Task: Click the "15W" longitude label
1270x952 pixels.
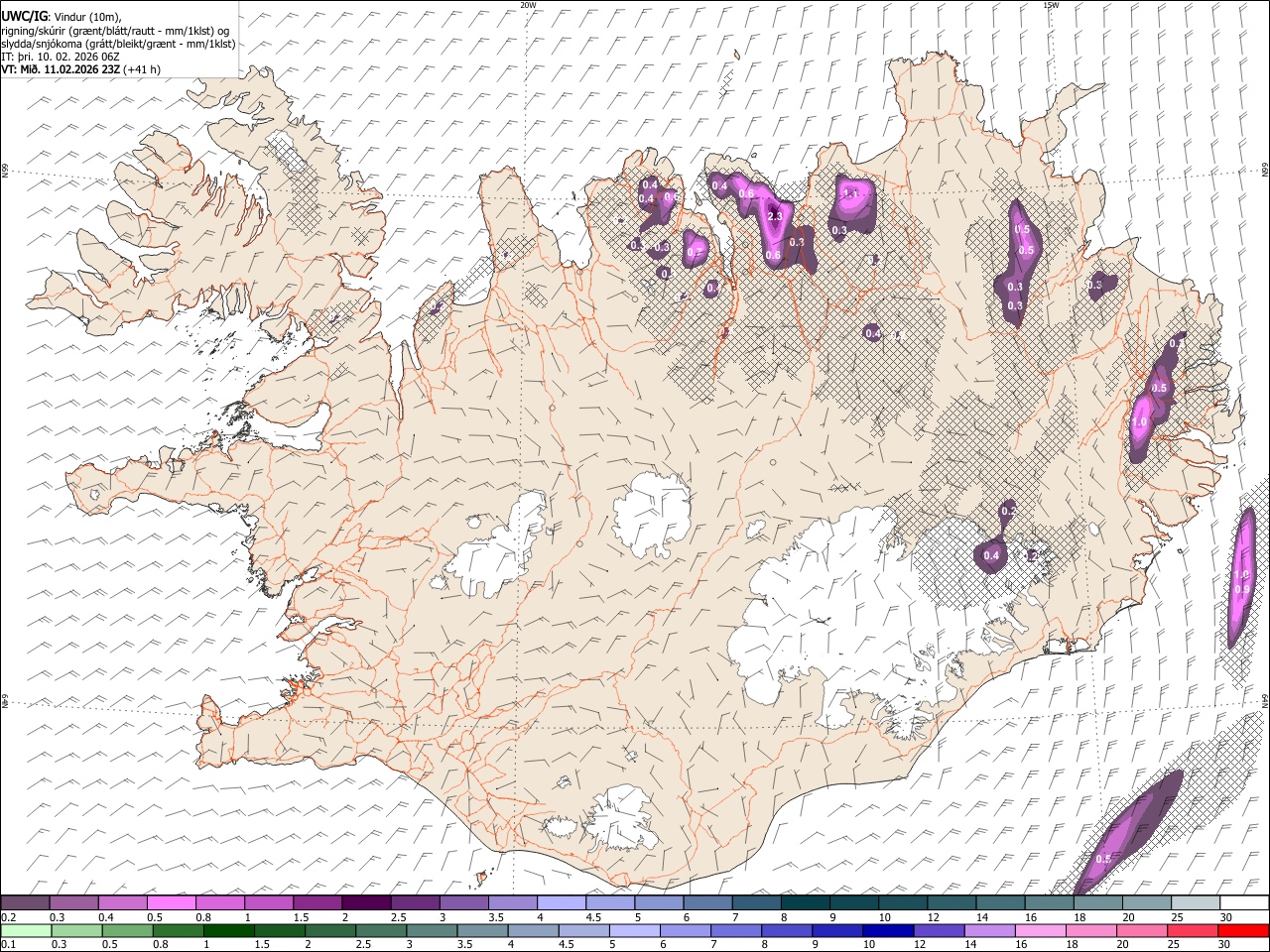Action: tap(1051, 5)
